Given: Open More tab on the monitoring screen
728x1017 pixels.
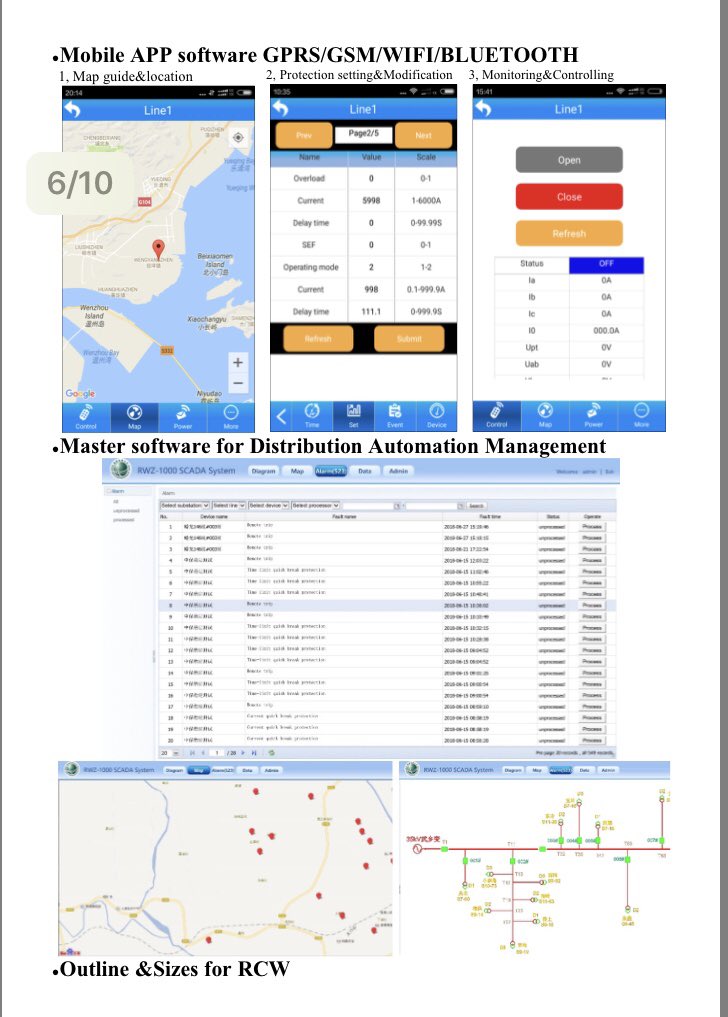Looking at the screenshot, I should click(x=642, y=416).
